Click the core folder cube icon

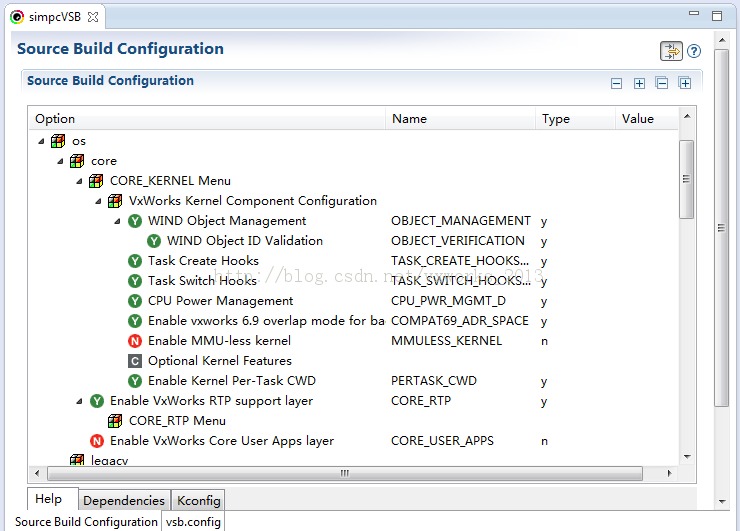[77, 161]
